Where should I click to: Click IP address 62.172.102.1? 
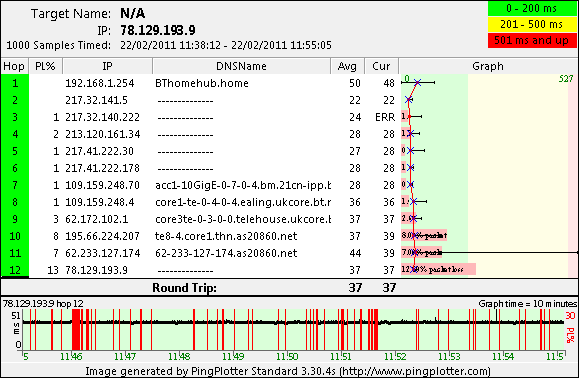coord(96,219)
